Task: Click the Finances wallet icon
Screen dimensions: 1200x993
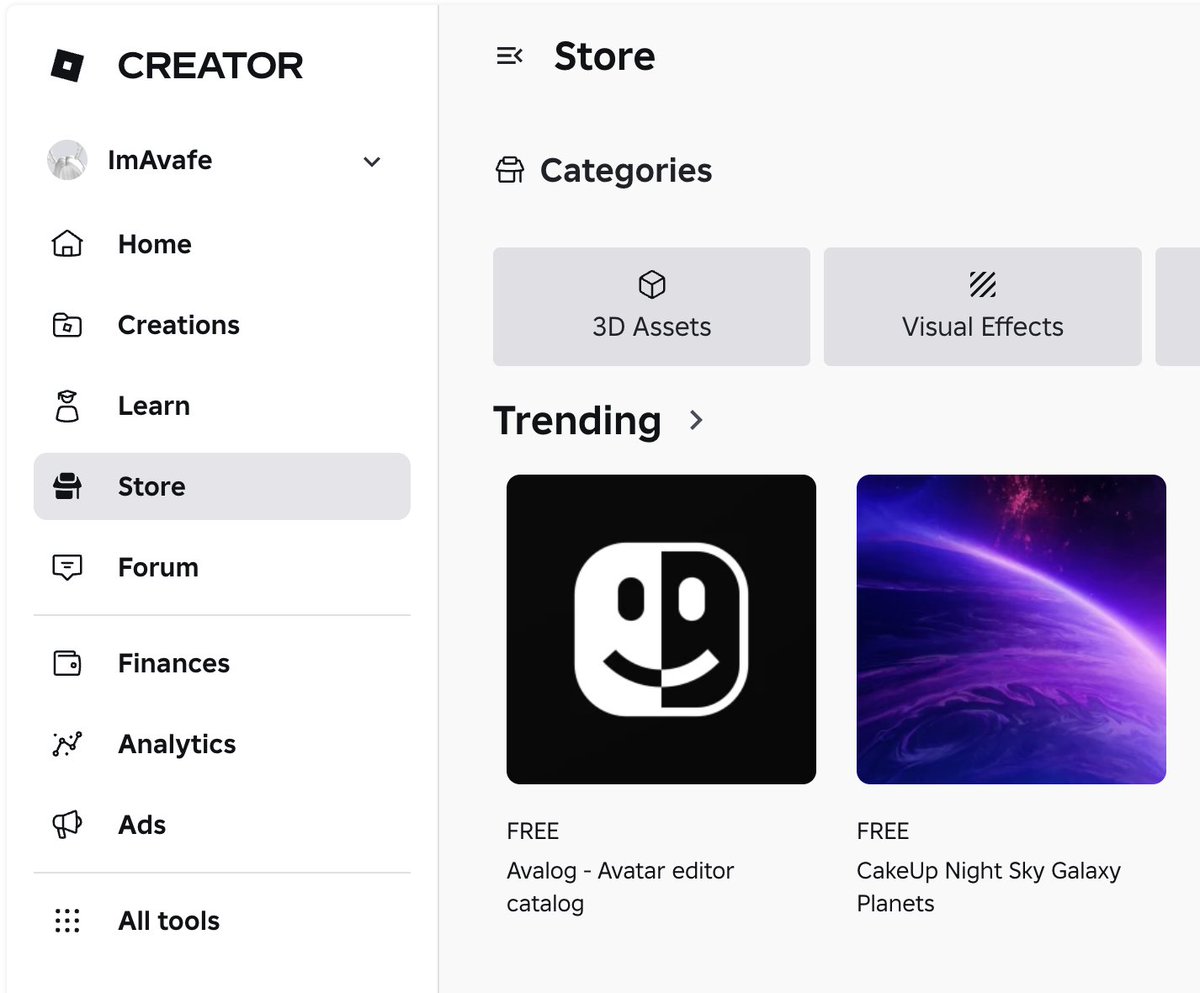Action: [67, 663]
